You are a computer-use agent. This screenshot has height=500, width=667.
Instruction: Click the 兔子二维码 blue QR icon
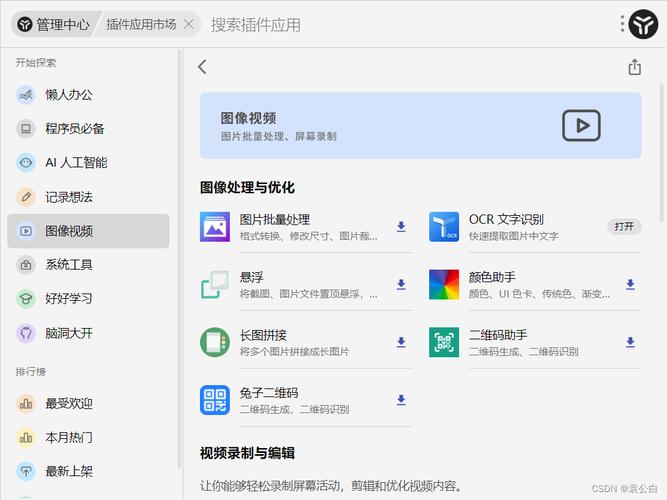[215, 400]
